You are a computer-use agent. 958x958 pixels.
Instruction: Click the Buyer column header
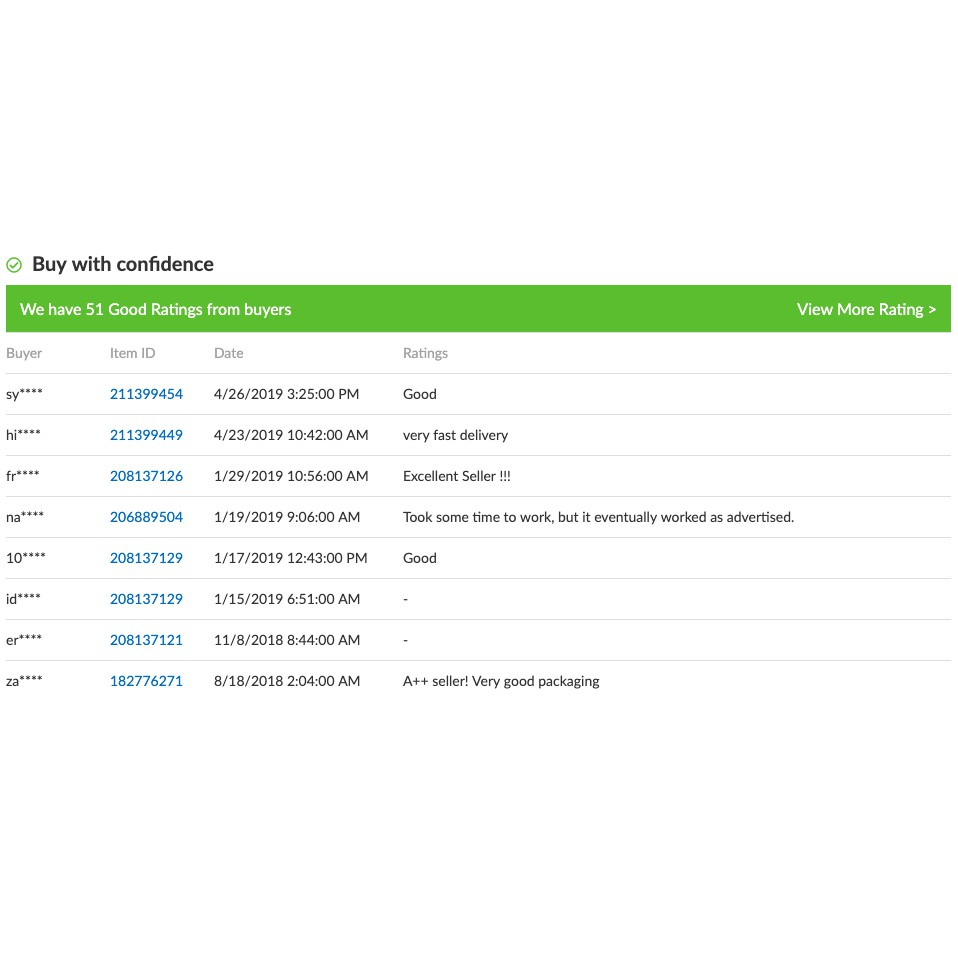pyautogui.click(x=24, y=353)
